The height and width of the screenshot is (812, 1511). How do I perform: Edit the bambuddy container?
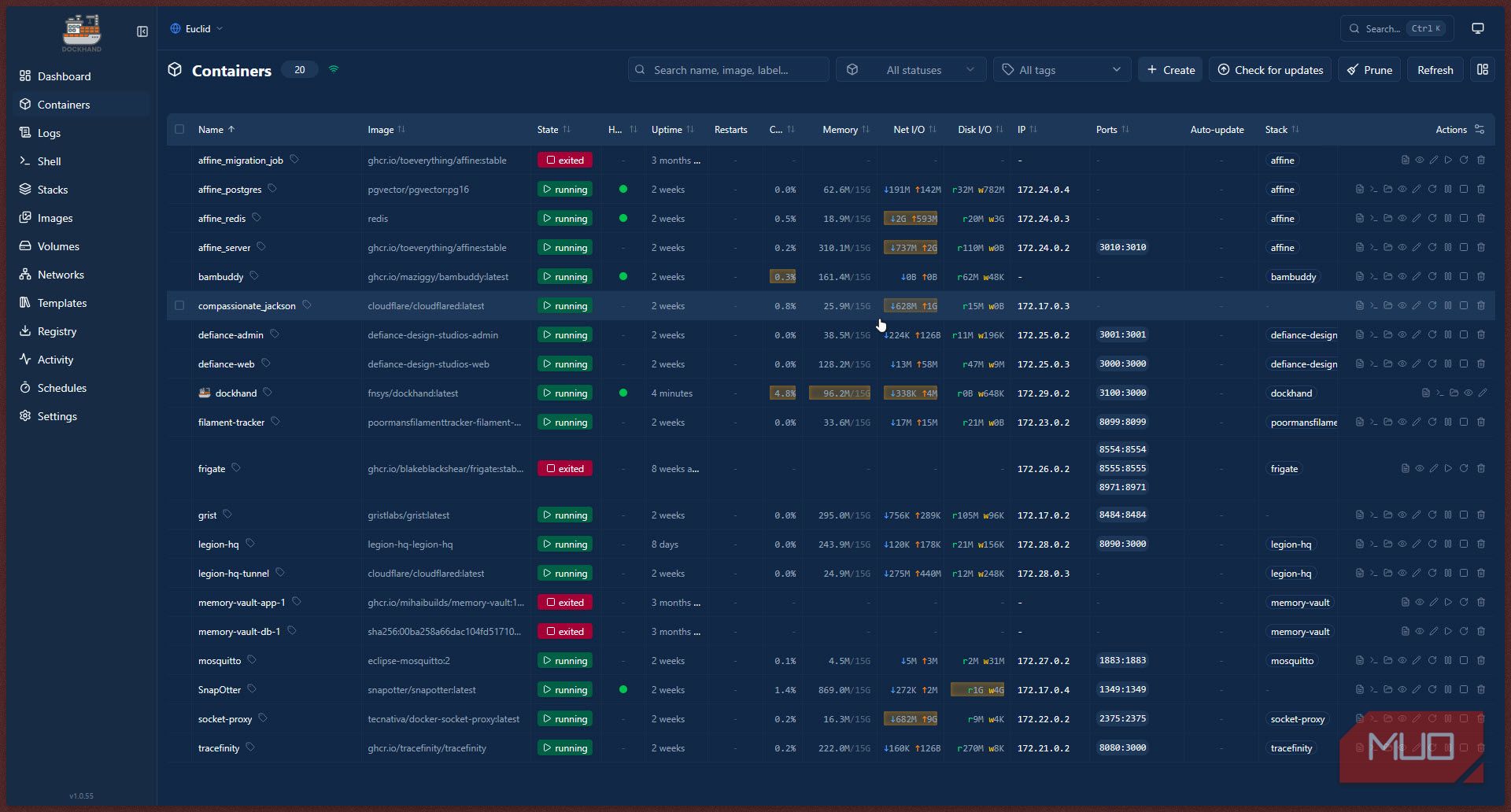tap(1417, 276)
